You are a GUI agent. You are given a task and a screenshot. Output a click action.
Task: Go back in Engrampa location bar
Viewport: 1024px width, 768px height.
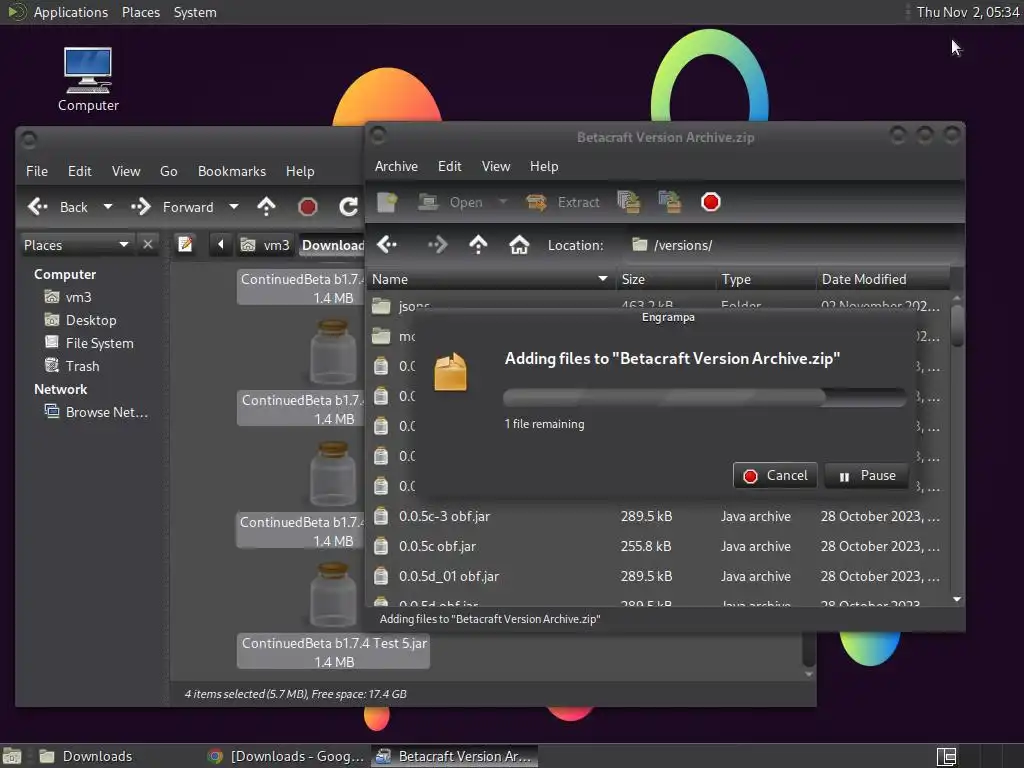(x=387, y=245)
